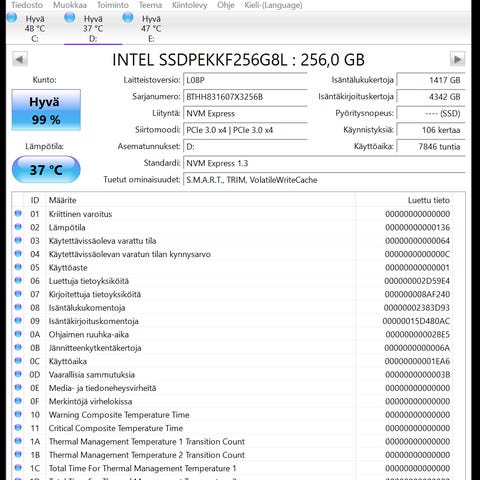Click status icon of Käytettävissäoleva varattu tila row
Image resolution: width=480 pixels, height=480 pixels.
tap(18, 240)
